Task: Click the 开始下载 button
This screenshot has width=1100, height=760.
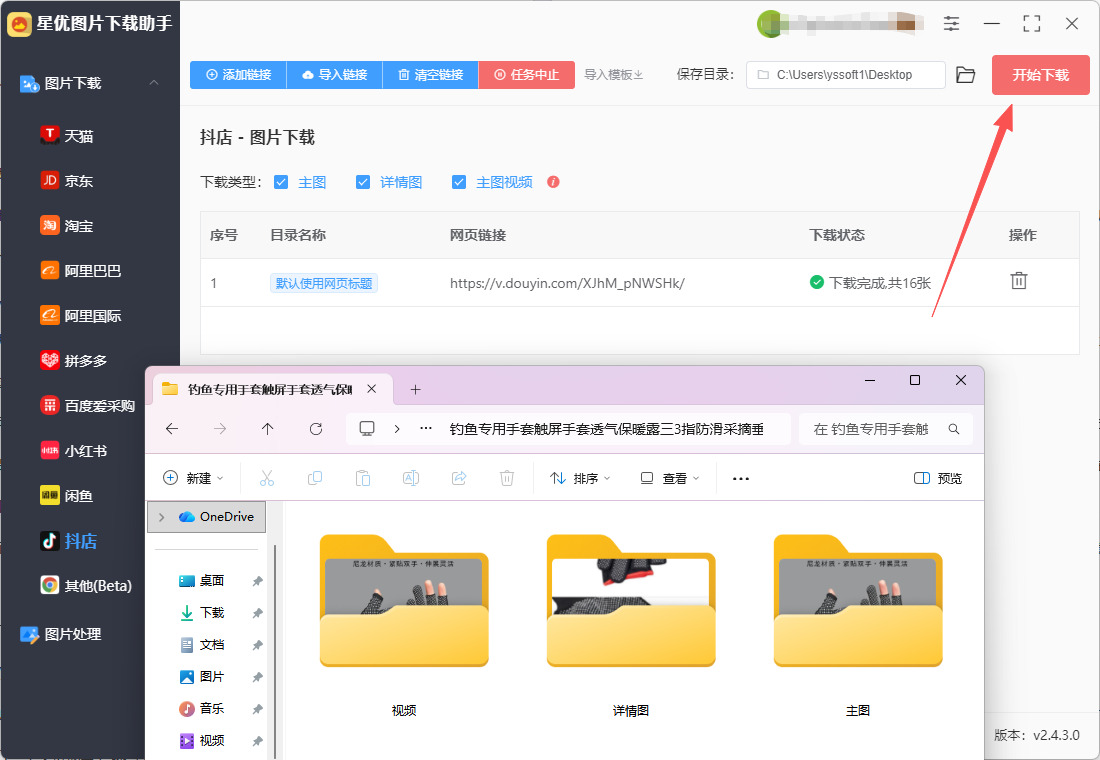Action: point(1040,75)
